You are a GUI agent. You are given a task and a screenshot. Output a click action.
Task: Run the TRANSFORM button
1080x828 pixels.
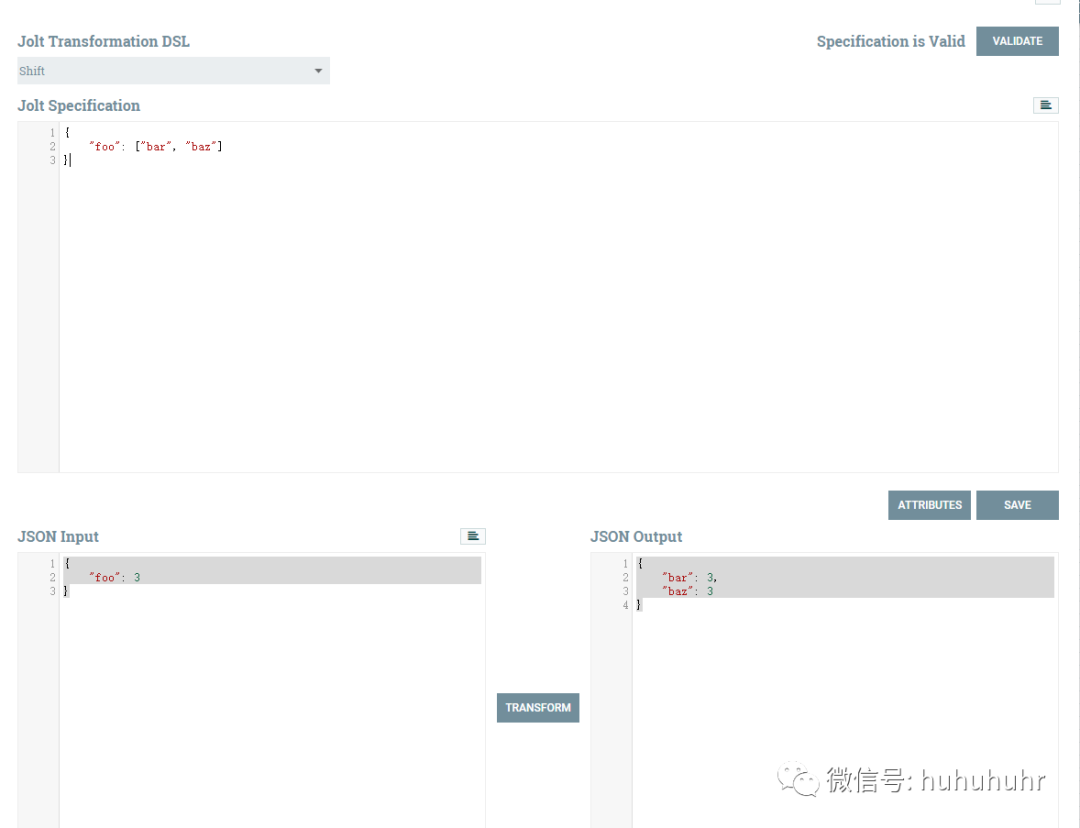point(538,707)
